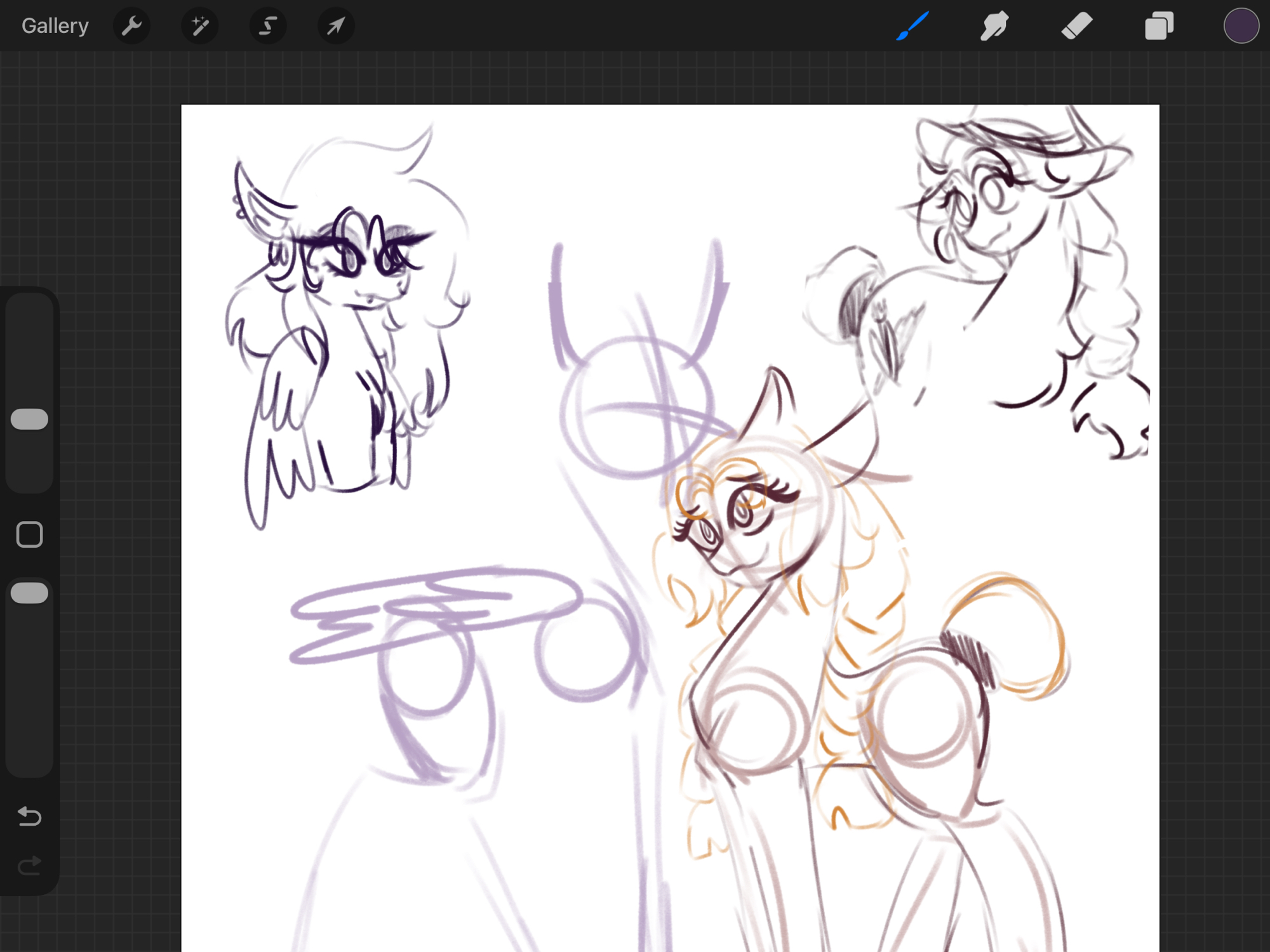The image size is (1270, 952).
Task: Activate the Transform arrow tool
Action: click(x=336, y=26)
